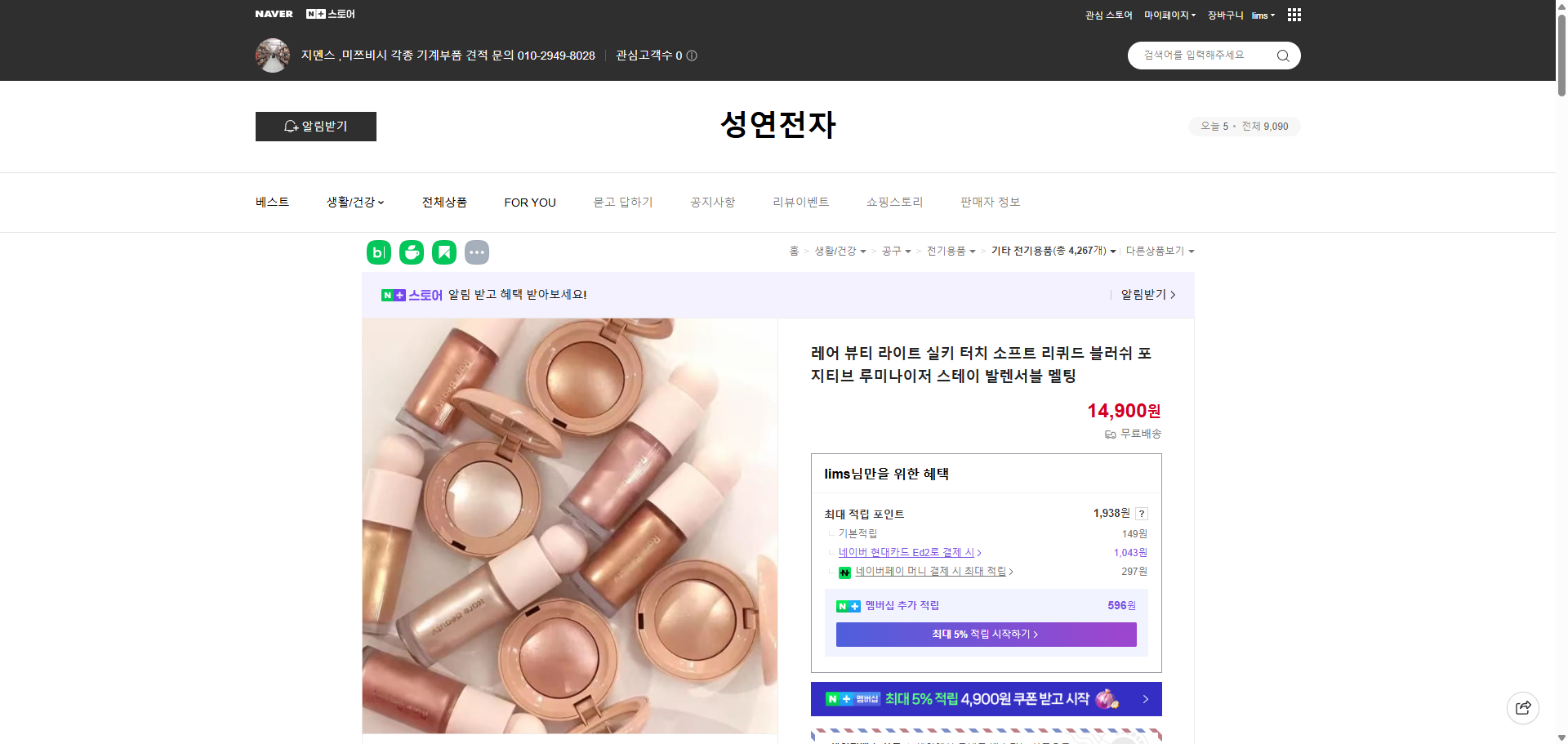The image size is (1568, 744).
Task: Click the Naver blog share icon
Action: [x=378, y=252]
